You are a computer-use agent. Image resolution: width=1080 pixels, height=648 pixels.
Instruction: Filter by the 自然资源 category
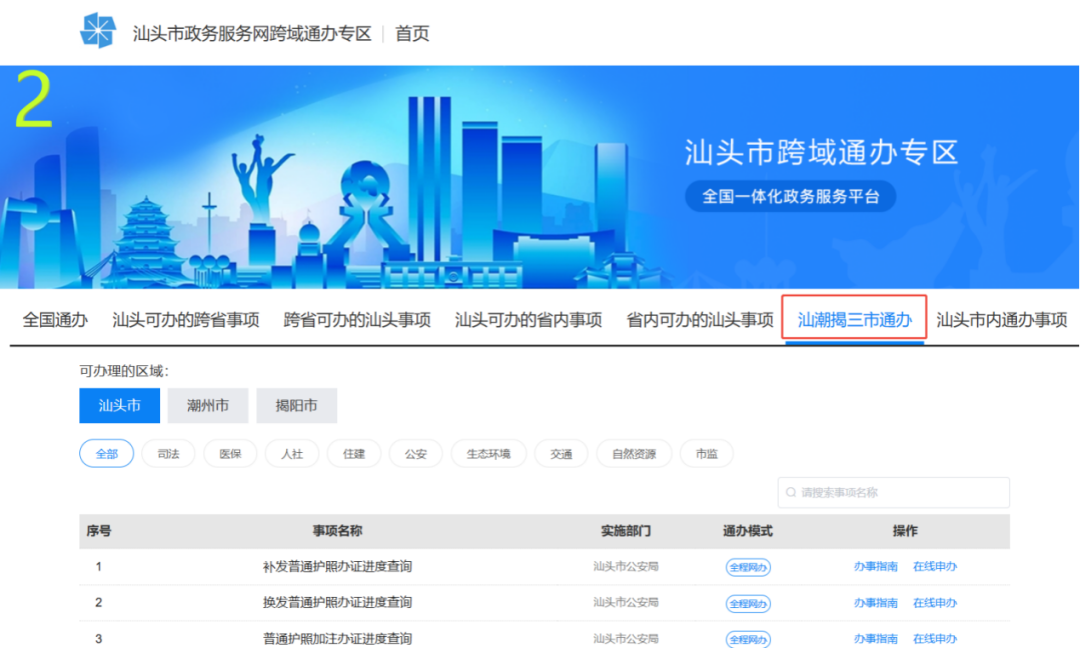(634, 454)
